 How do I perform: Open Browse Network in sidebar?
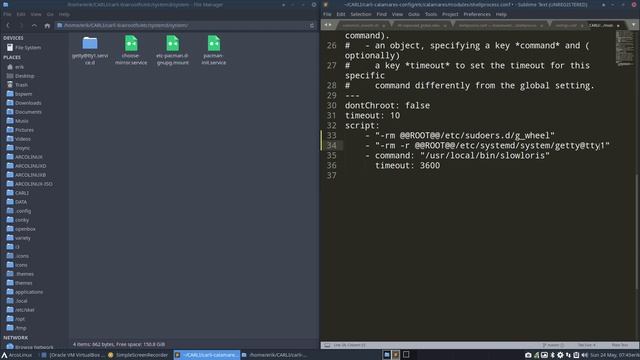[30, 347]
